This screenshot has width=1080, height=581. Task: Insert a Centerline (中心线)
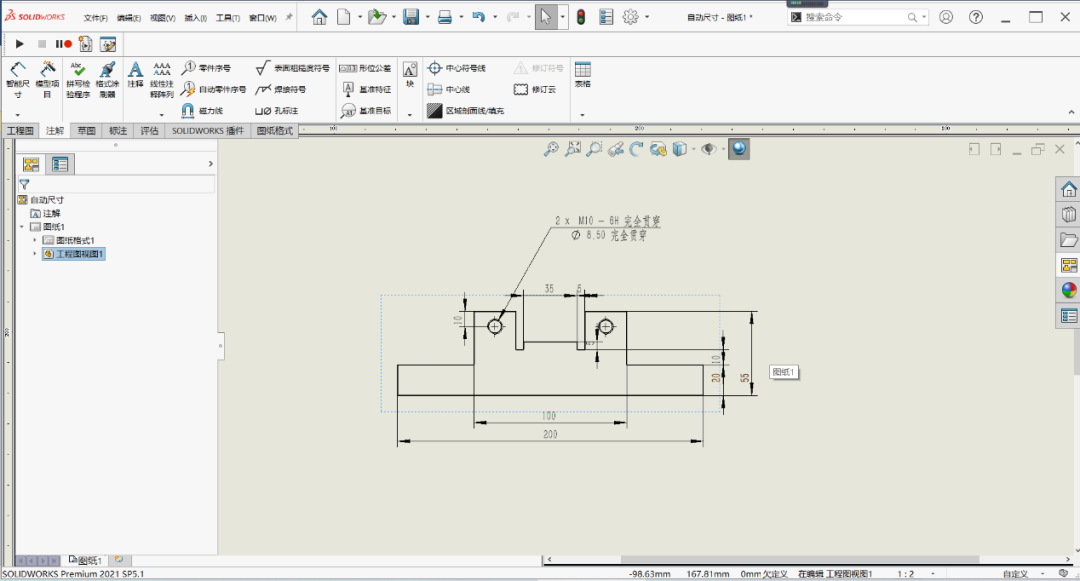pyautogui.click(x=448, y=89)
